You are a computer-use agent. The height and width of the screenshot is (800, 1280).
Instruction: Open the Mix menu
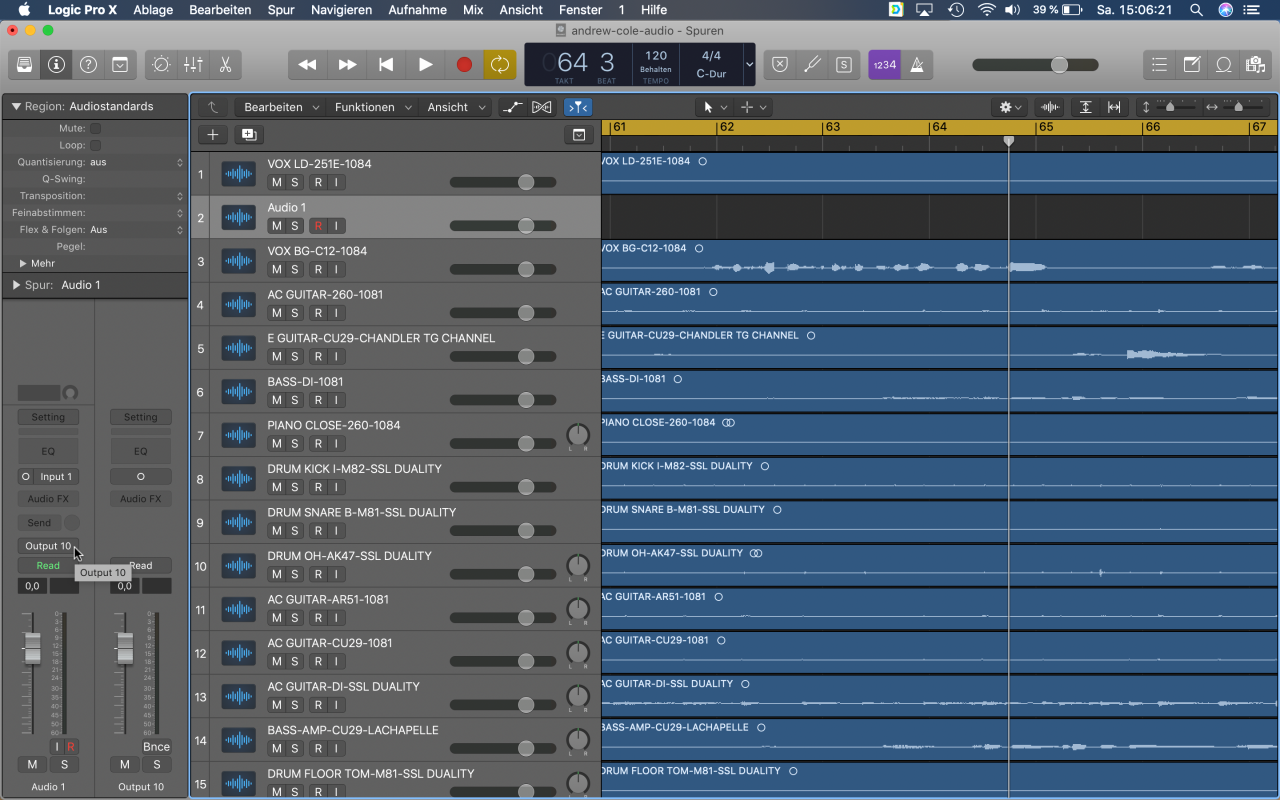point(473,10)
